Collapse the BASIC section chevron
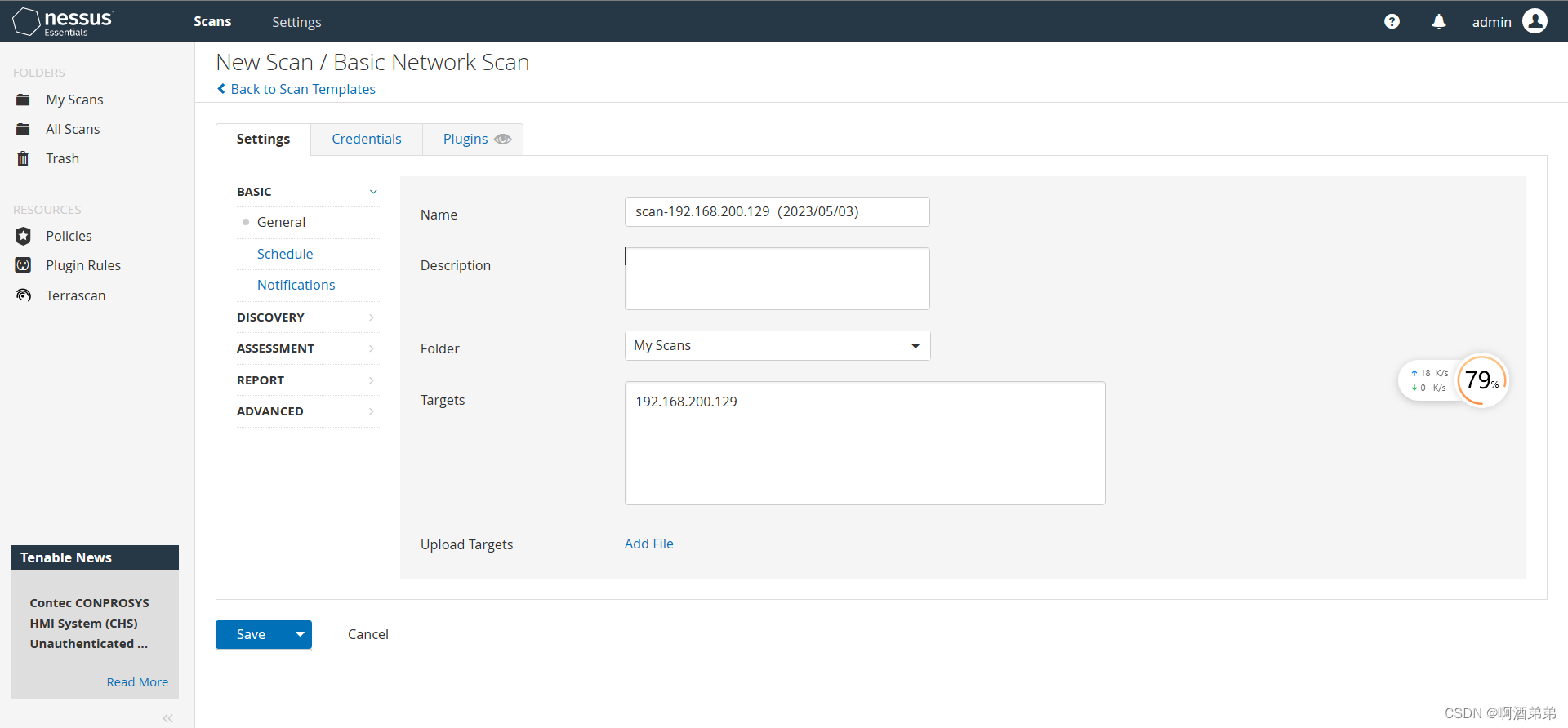This screenshot has width=1568, height=728. [x=373, y=192]
